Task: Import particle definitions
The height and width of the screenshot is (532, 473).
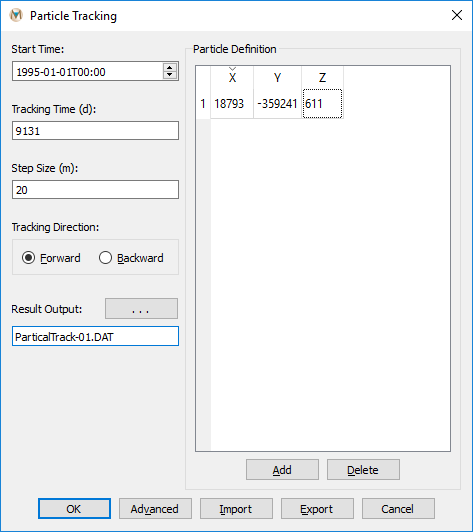Action: [x=236, y=509]
